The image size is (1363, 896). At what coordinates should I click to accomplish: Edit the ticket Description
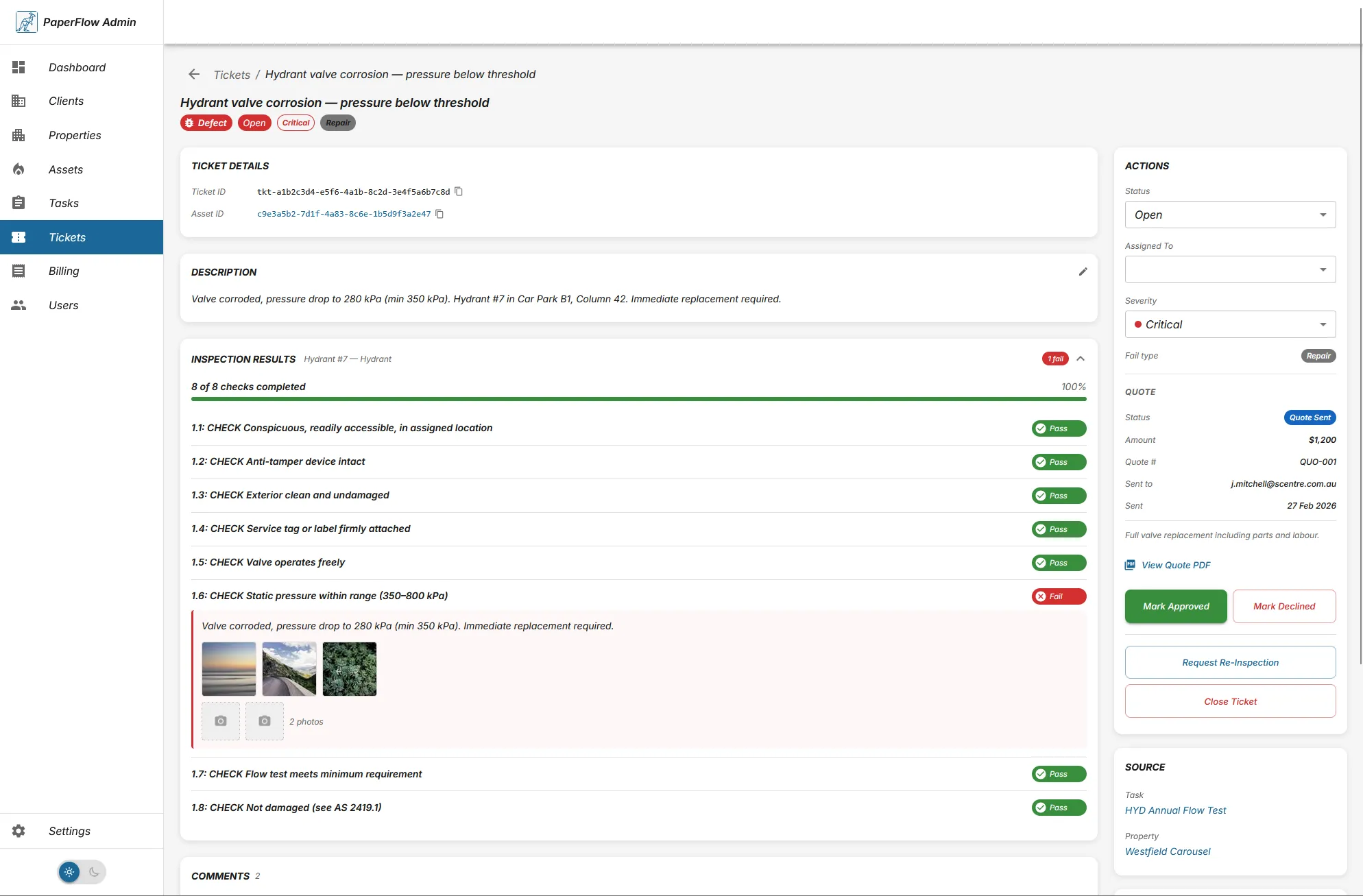pos(1083,271)
